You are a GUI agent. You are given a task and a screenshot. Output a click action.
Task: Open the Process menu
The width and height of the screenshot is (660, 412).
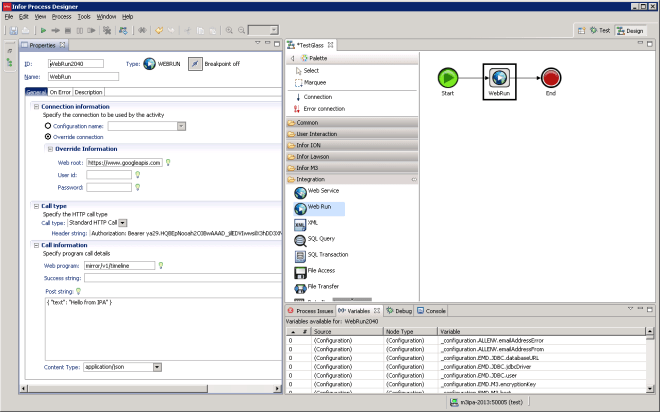coord(61,17)
